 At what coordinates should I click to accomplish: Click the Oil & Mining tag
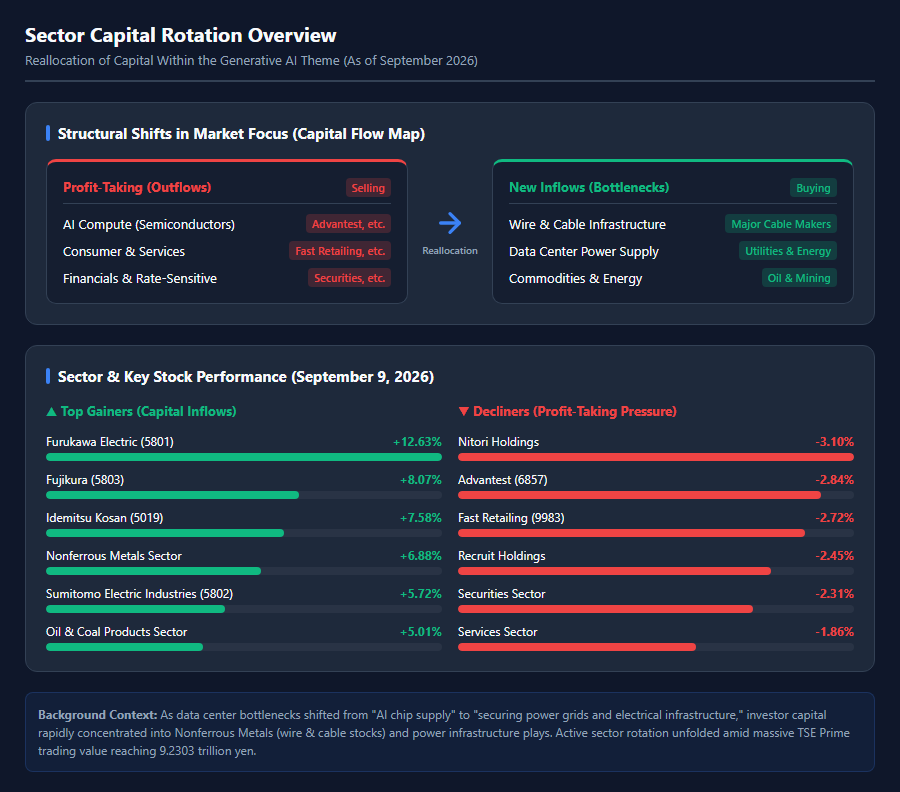coord(799,278)
